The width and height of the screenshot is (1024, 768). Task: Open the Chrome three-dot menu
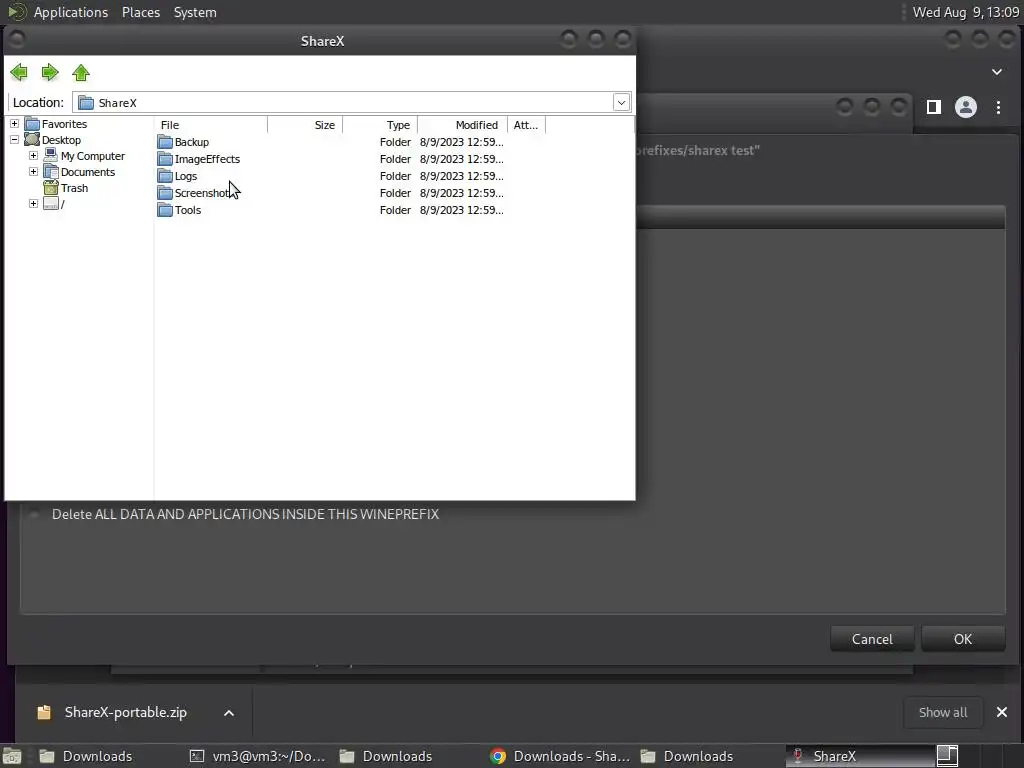coord(998,107)
